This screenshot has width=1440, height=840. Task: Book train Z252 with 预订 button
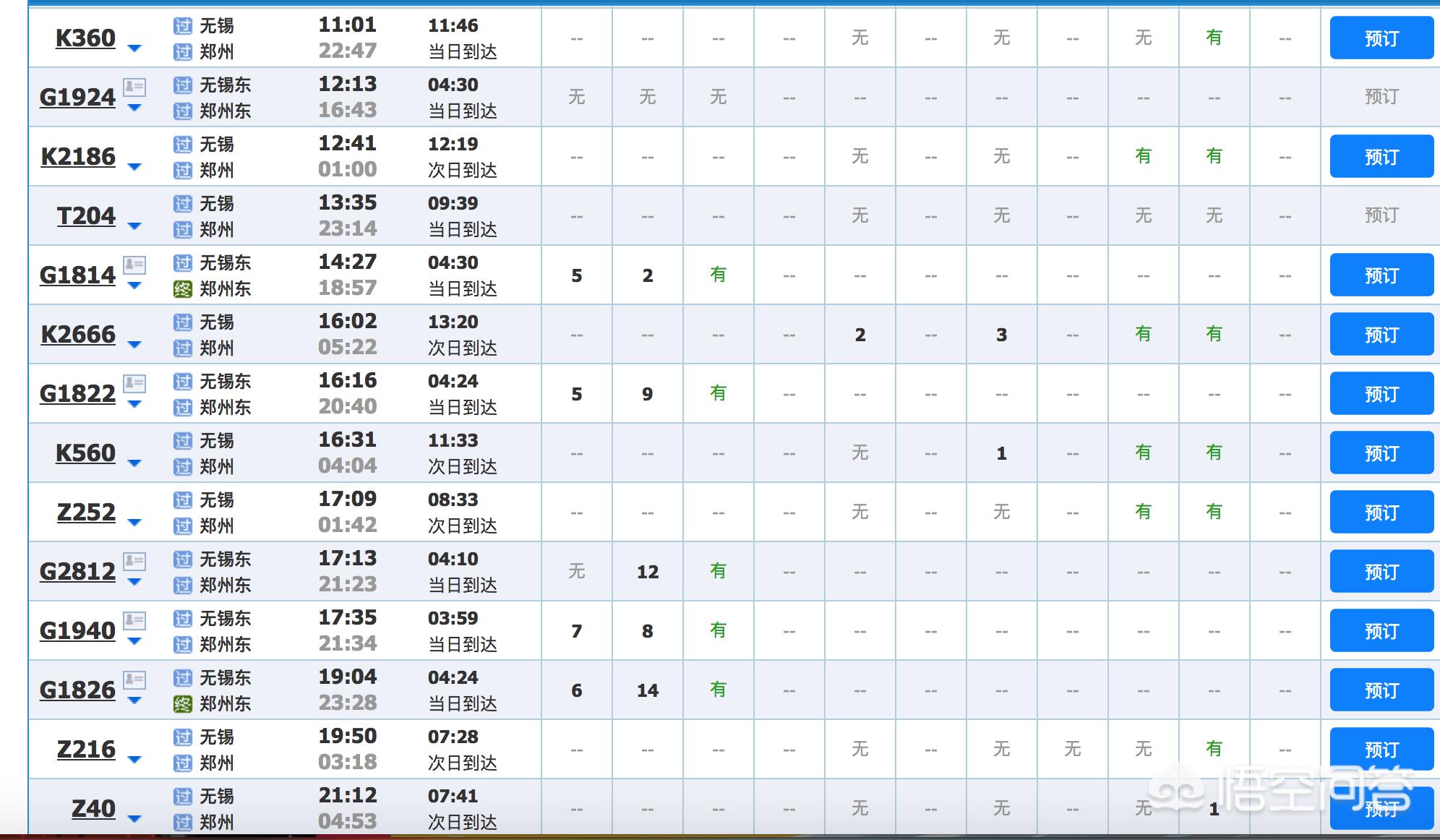pos(1381,512)
